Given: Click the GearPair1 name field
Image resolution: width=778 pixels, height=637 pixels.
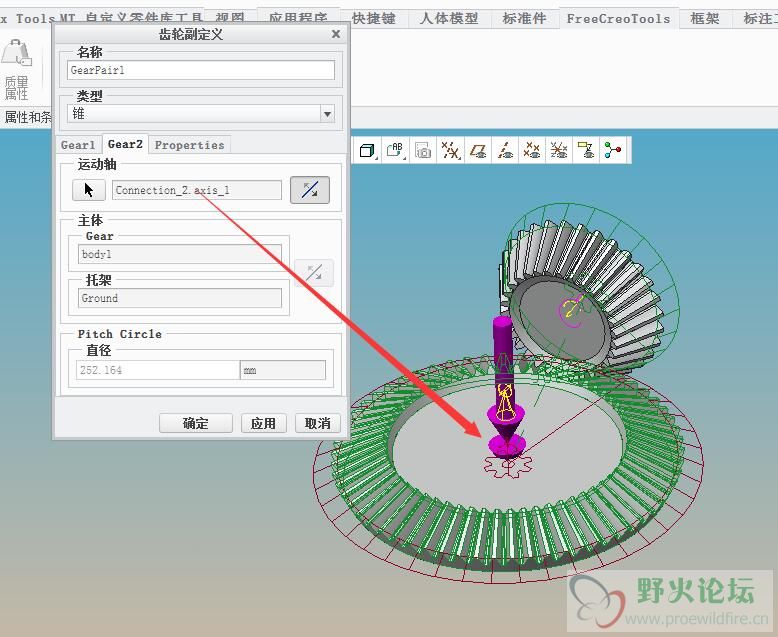Looking at the screenshot, I should click(200, 70).
